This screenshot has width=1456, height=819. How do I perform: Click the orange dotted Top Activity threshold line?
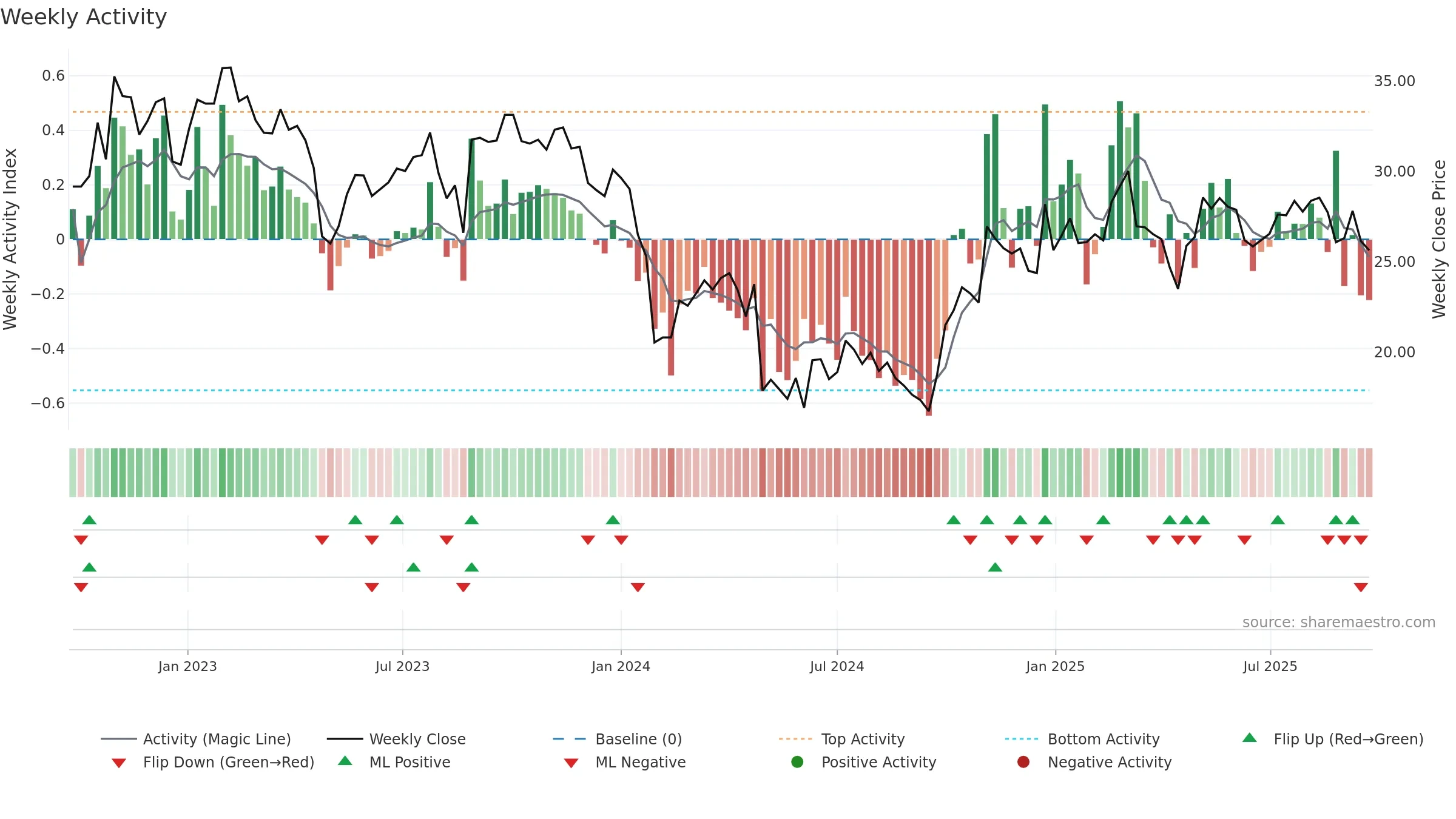[721, 112]
